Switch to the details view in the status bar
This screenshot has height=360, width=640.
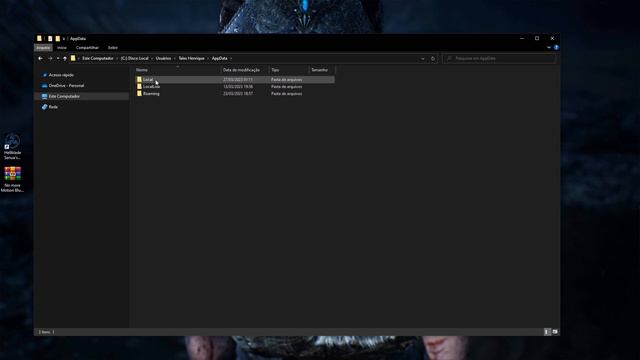[547, 332]
